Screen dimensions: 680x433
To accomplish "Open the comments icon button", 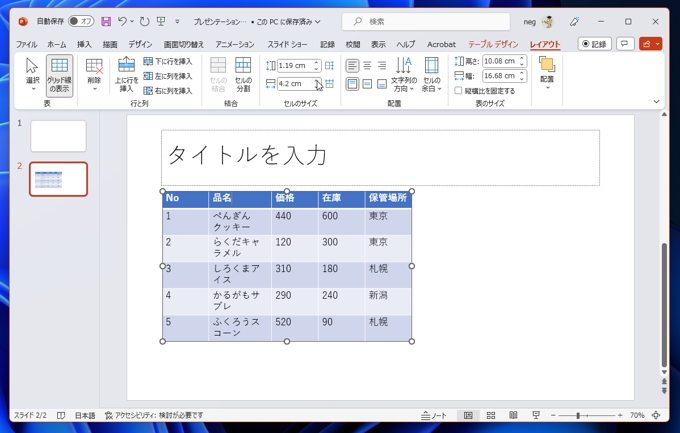I will pos(625,44).
